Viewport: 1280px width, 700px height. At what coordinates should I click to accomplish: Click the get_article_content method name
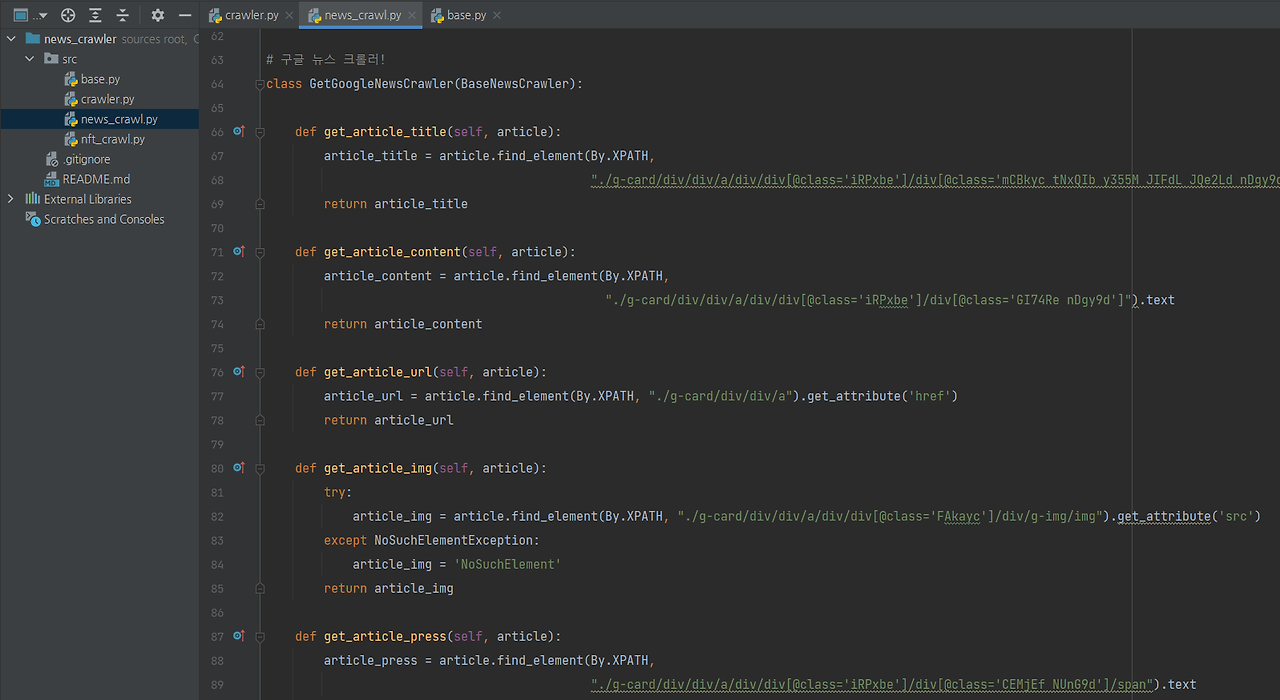392,252
